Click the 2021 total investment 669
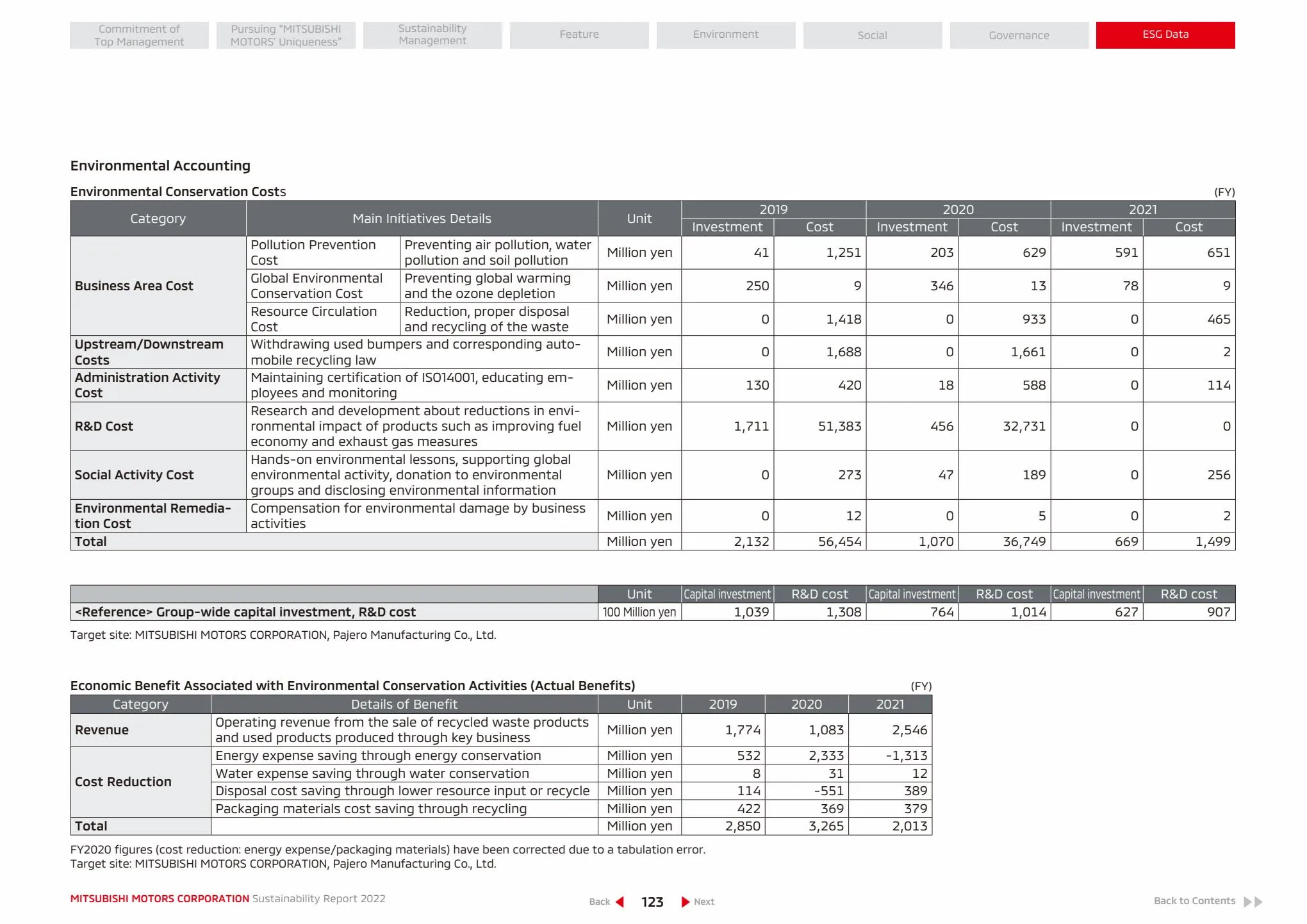Image resolution: width=1307 pixels, height=924 pixels. (x=1126, y=541)
